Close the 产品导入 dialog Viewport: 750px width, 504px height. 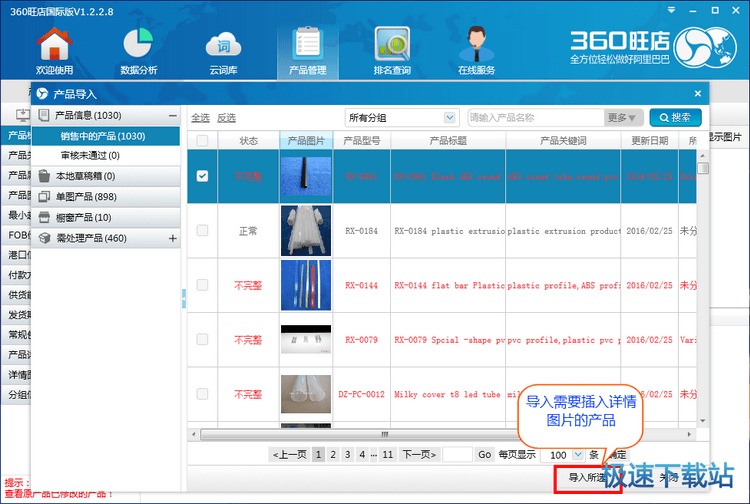tap(698, 94)
